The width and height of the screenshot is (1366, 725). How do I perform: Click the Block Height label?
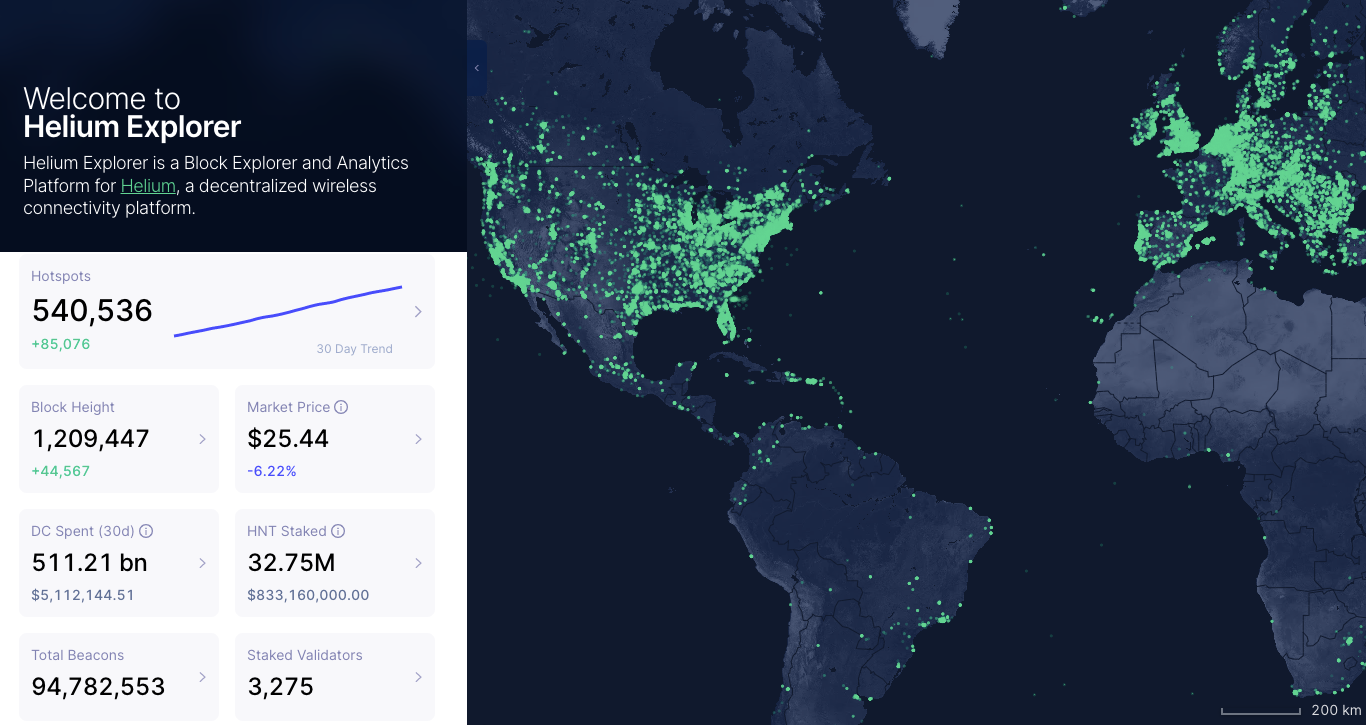[73, 407]
